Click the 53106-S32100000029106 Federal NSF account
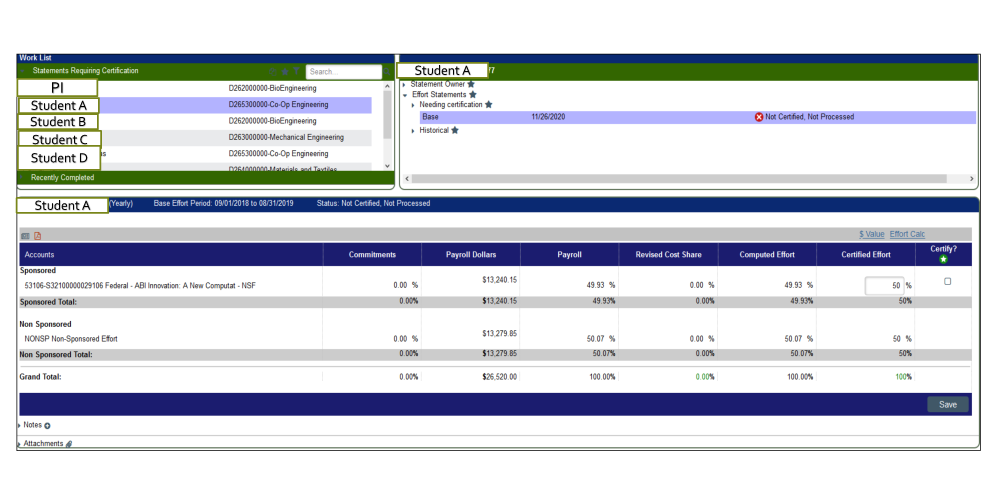The width and height of the screenshot is (996, 500). [x=140, y=286]
